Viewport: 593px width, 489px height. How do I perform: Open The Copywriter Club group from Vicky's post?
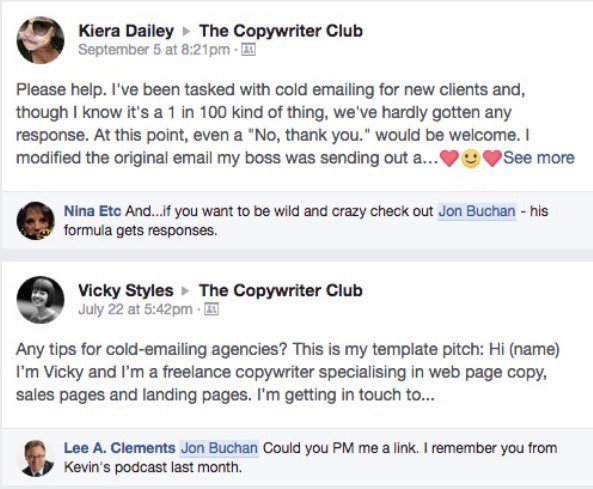[x=281, y=290]
